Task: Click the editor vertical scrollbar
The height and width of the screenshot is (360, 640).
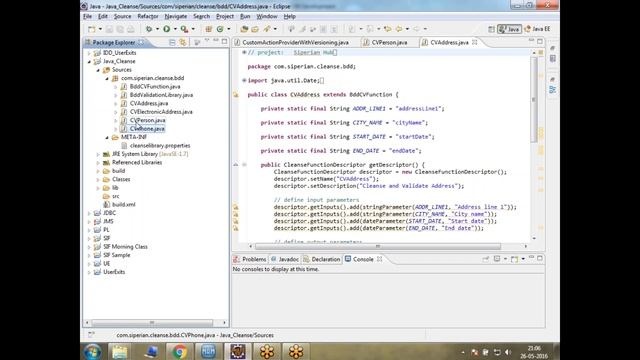Action: [534, 99]
